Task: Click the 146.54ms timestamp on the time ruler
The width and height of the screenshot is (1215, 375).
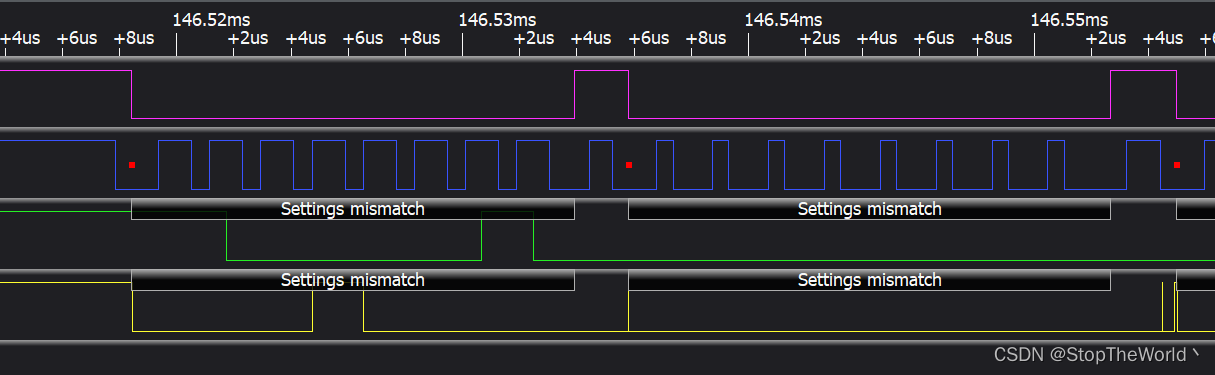Action: pyautogui.click(x=783, y=19)
